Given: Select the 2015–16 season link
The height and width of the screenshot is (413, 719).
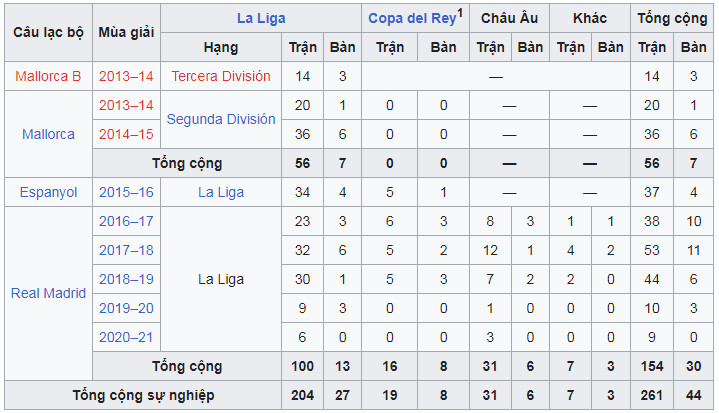Looking at the screenshot, I should [x=126, y=192].
